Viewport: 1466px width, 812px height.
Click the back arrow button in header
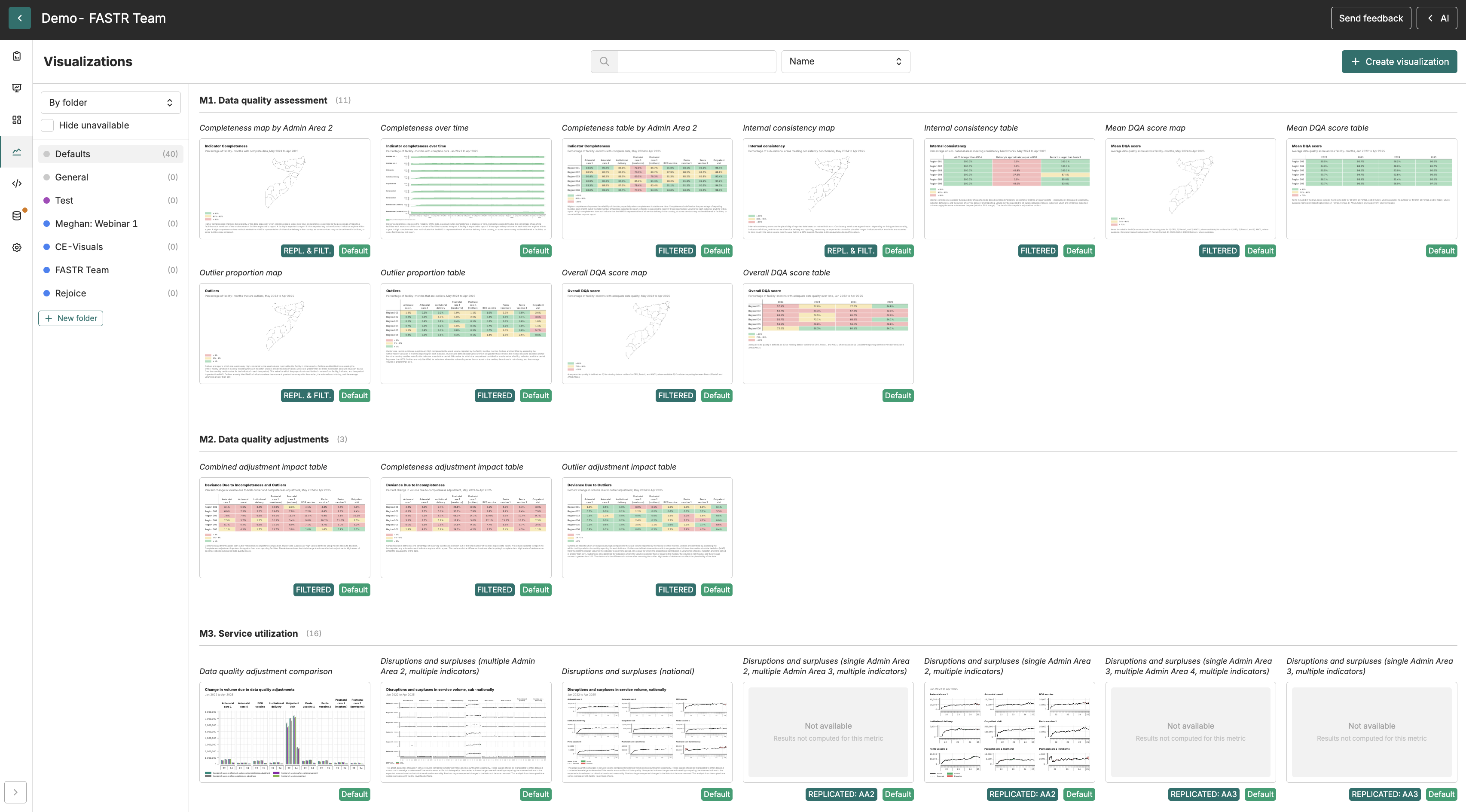(x=20, y=18)
